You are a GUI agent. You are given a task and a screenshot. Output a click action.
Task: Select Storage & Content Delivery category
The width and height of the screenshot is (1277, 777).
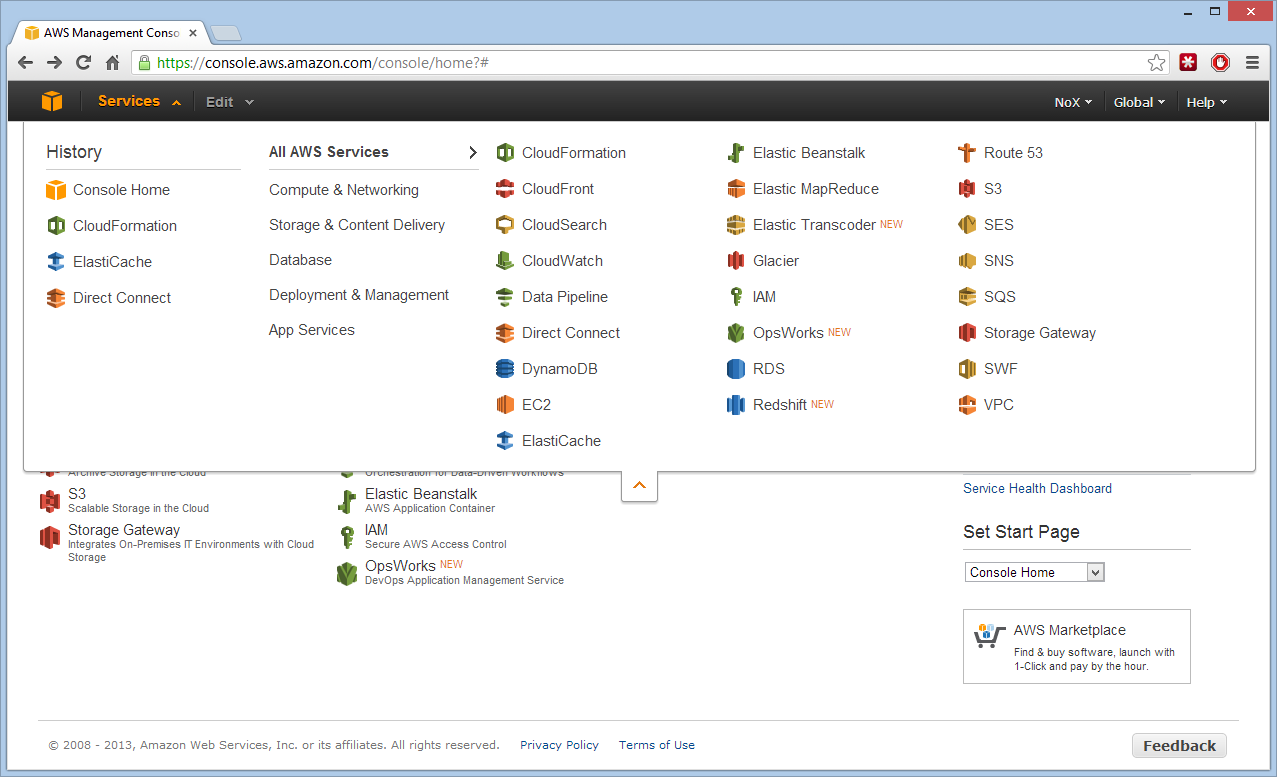(x=357, y=225)
